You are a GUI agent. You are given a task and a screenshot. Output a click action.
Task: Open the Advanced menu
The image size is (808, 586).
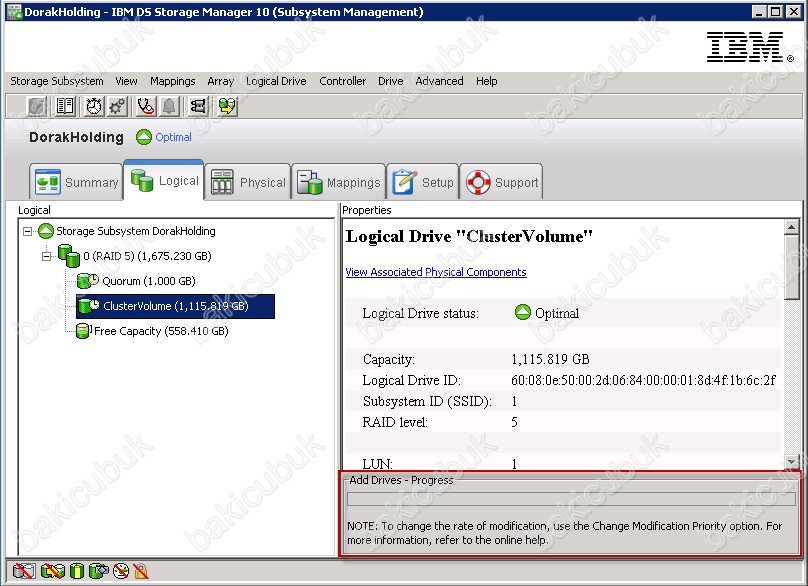[x=440, y=81]
